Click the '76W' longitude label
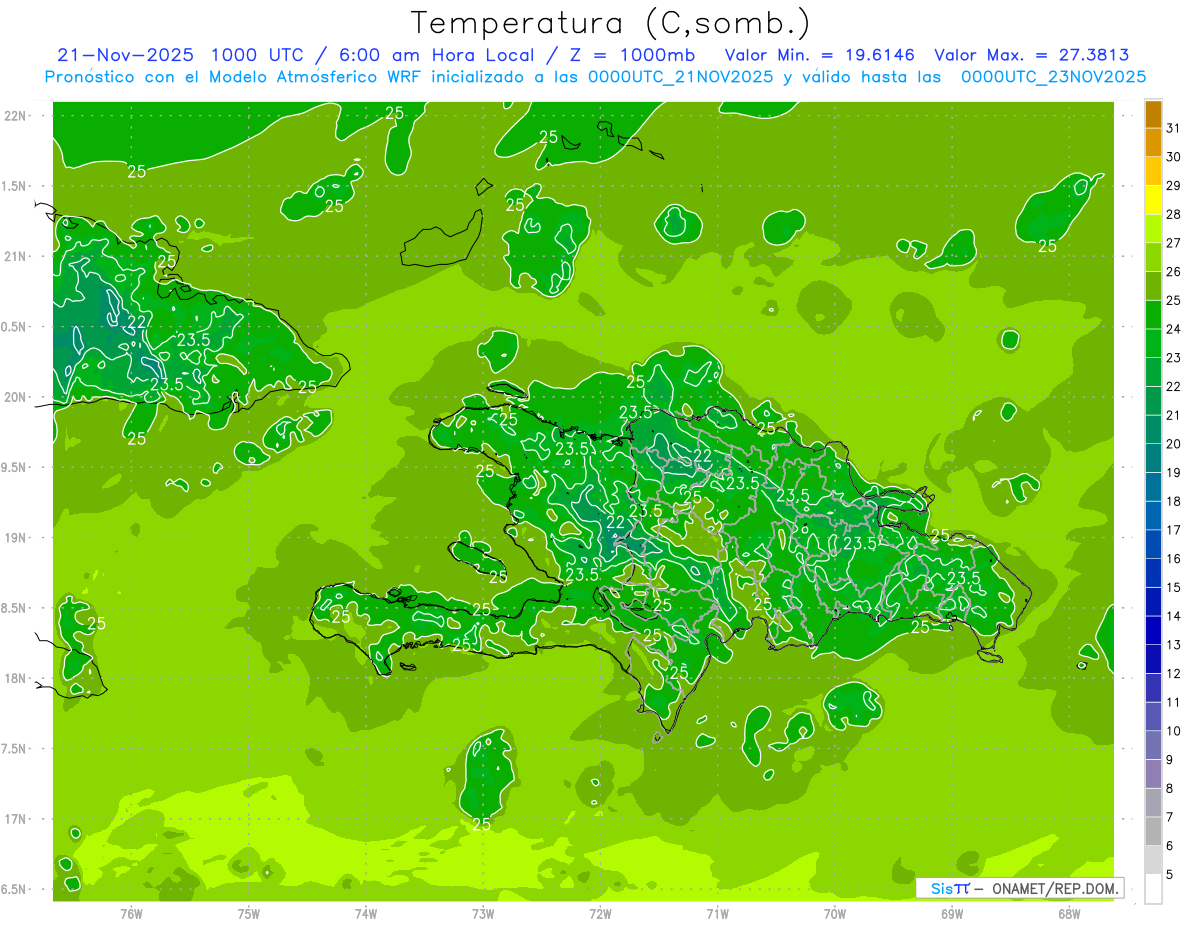Screen dimensions: 1200x927 pos(131,914)
